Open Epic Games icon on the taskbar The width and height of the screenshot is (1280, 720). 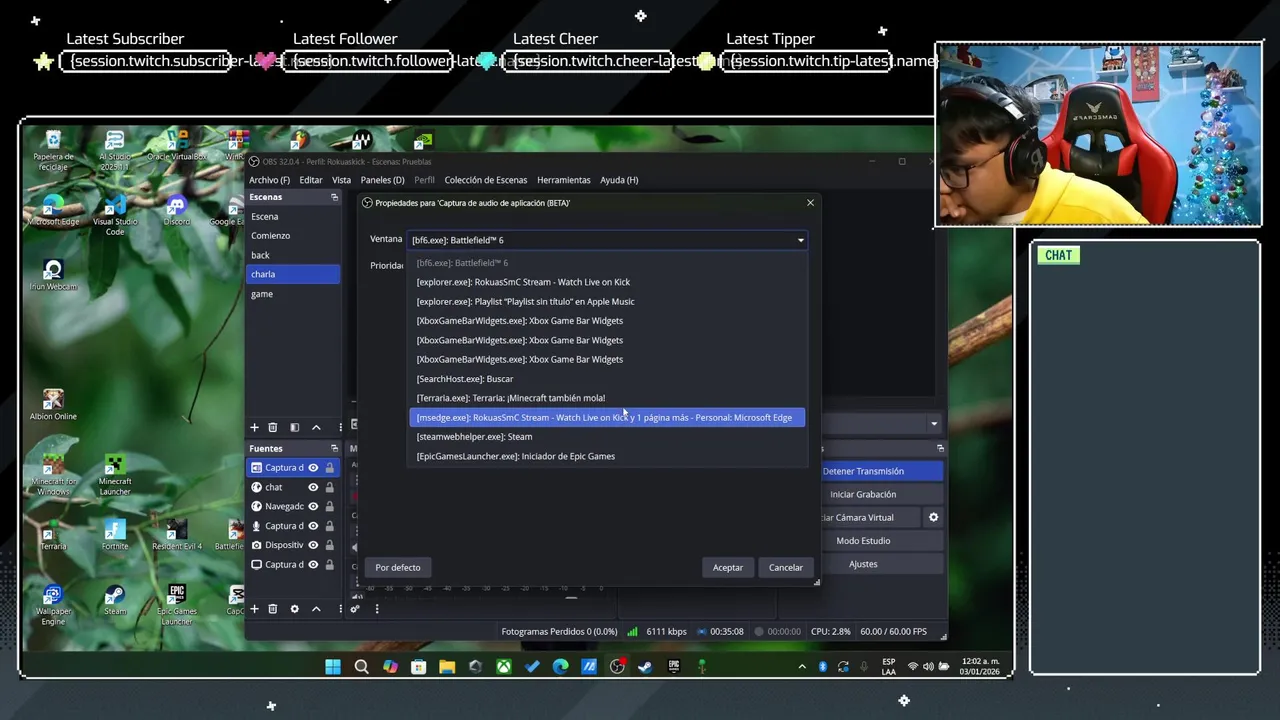point(674,667)
